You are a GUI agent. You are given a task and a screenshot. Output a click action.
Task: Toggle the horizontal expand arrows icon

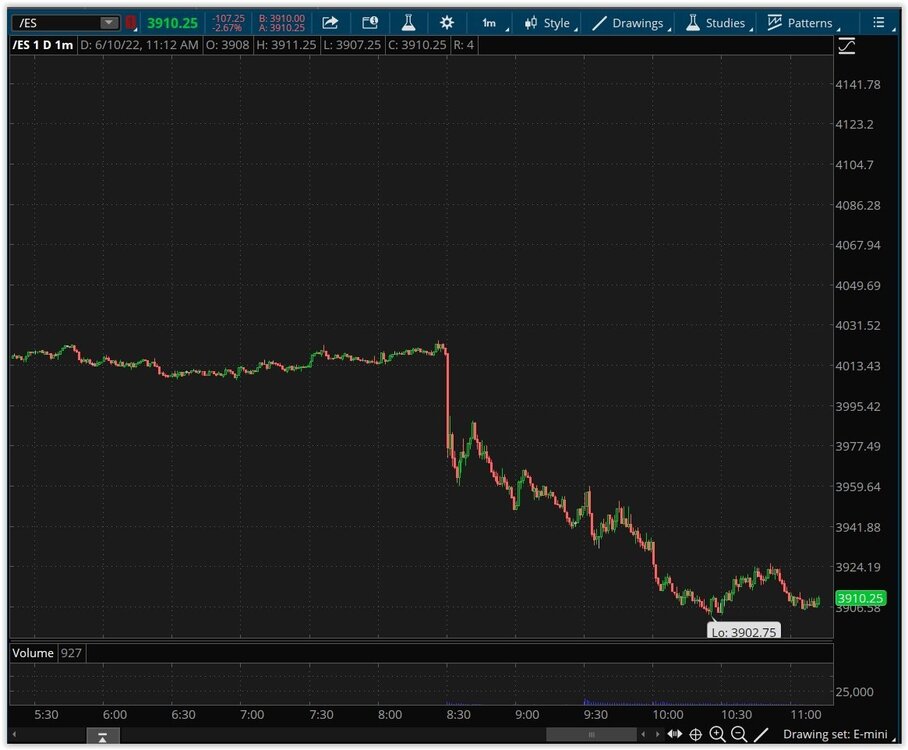point(675,735)
